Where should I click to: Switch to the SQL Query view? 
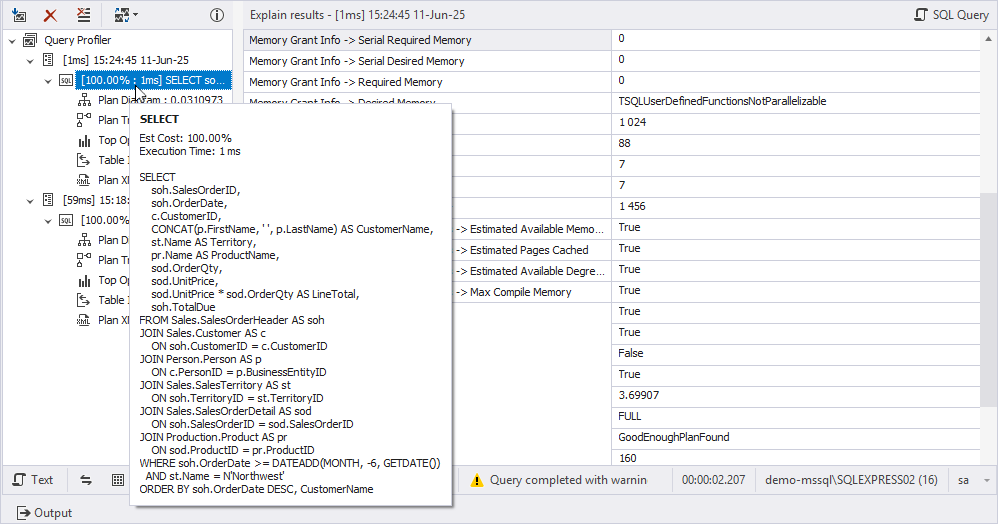pyautogui.click(x=952, y=15)
